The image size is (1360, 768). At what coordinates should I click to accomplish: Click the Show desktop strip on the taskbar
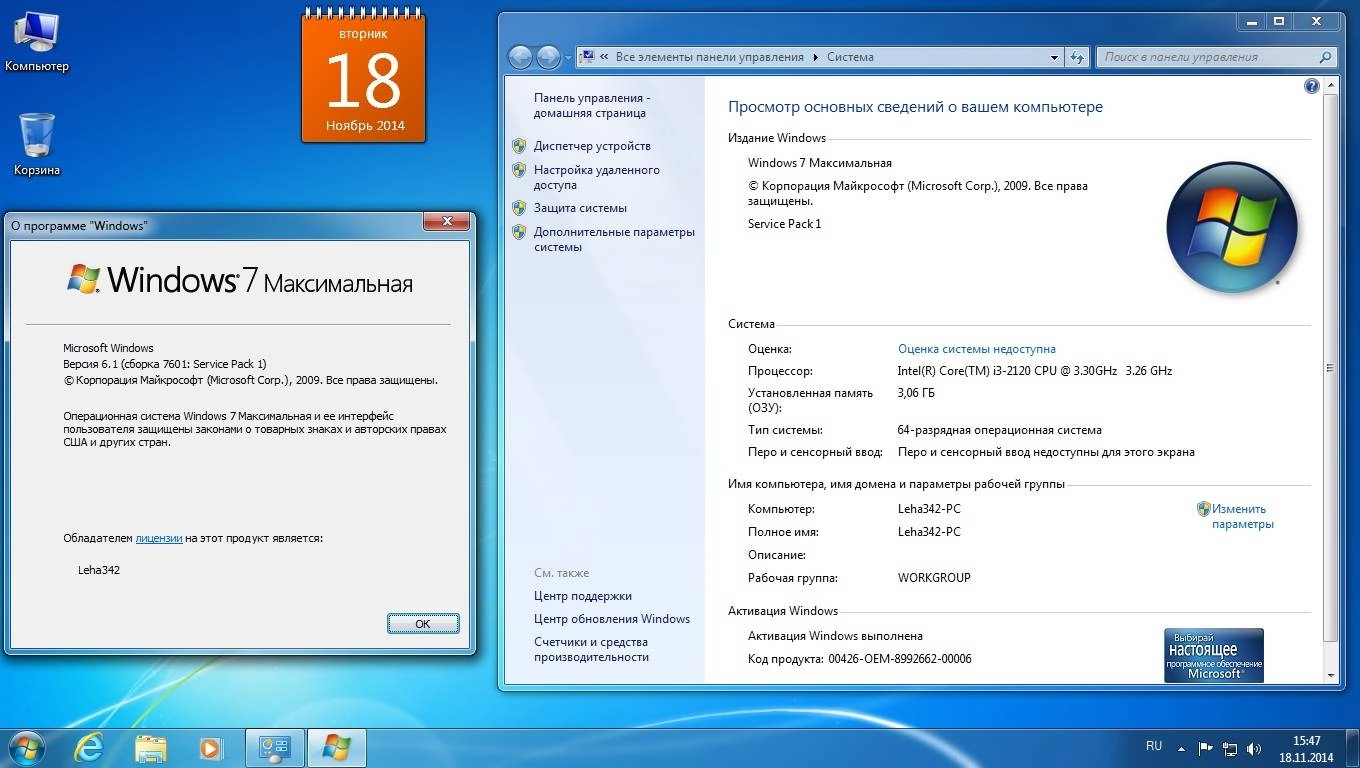tap(1353, 748)
